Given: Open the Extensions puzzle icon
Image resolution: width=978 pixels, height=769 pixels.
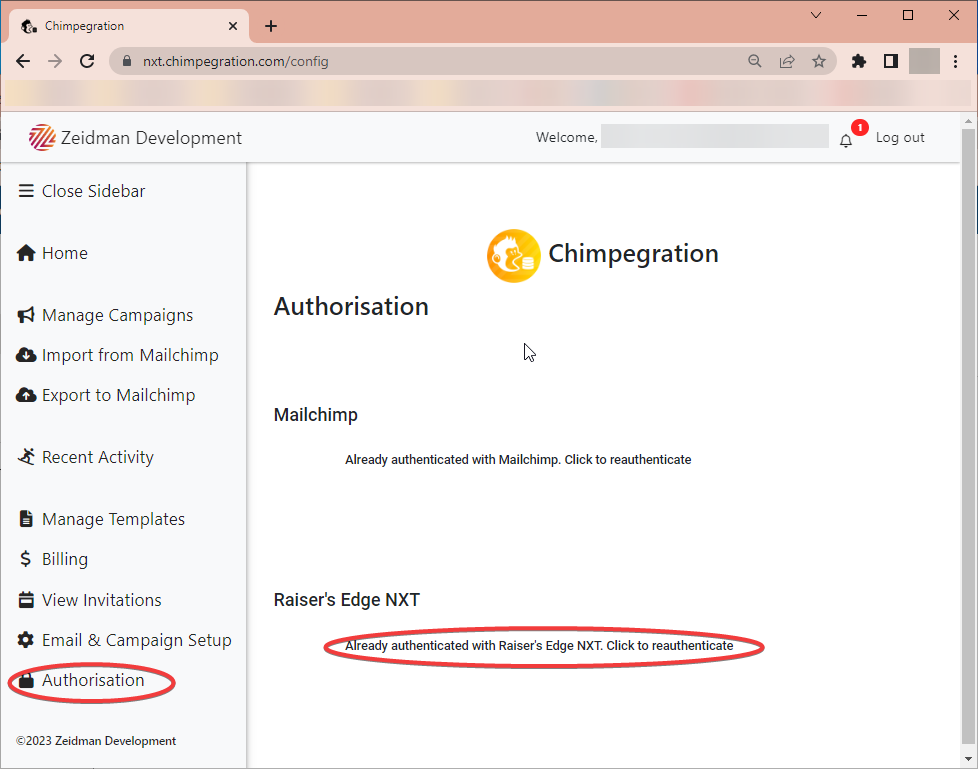Looking at the screenshot, I should point(859,61).
